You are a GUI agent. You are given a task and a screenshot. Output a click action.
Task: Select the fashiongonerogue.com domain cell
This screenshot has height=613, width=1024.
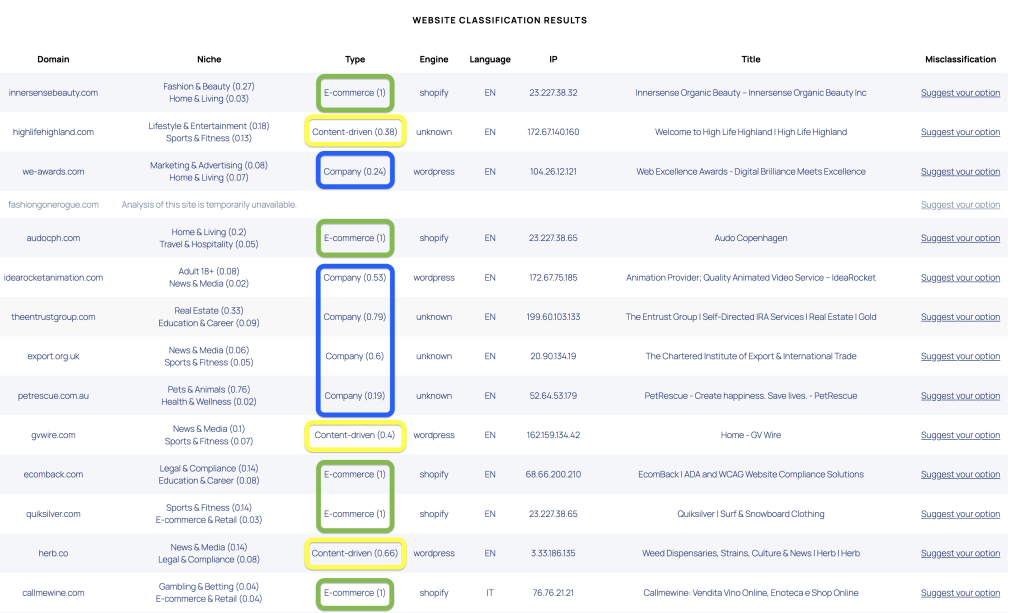coord(53,205)
